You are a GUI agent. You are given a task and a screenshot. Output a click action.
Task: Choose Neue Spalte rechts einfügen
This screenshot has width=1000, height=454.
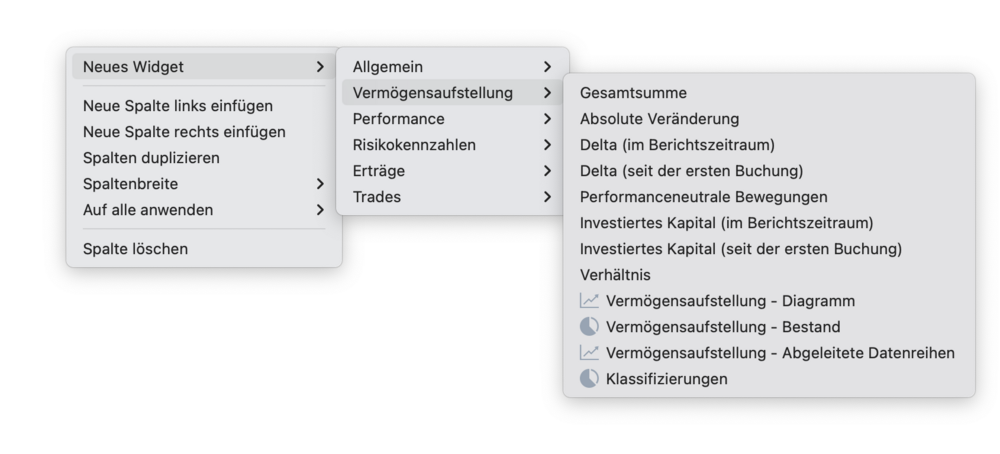pyautogui.click(x=184, y=132)
